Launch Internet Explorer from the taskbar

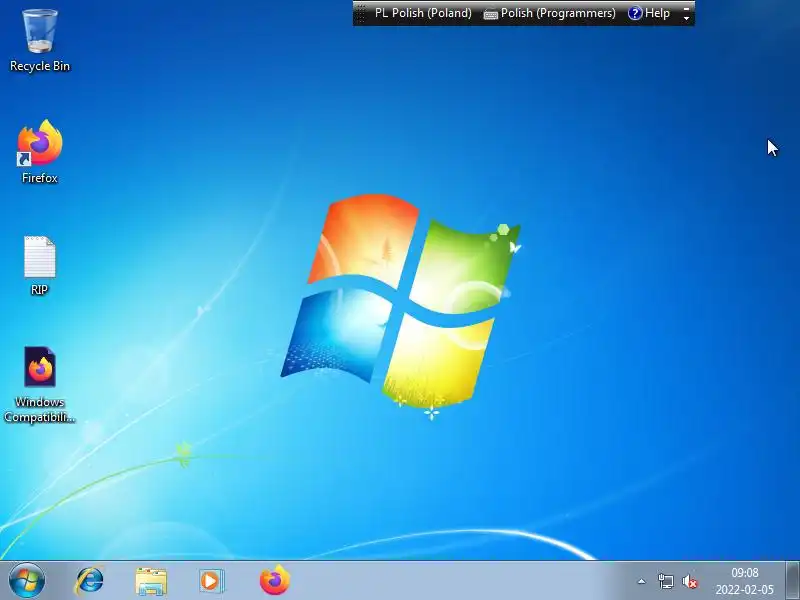point(90,581)
